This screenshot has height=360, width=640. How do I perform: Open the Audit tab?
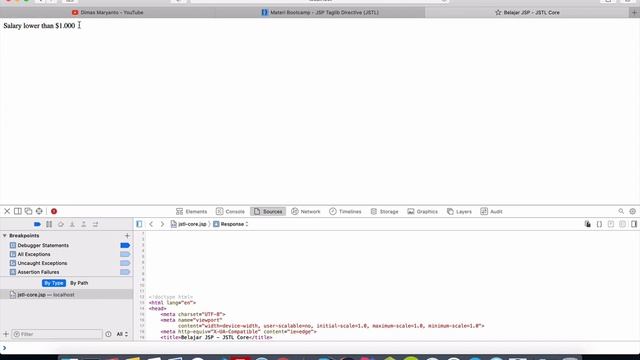tap(491, 211)
